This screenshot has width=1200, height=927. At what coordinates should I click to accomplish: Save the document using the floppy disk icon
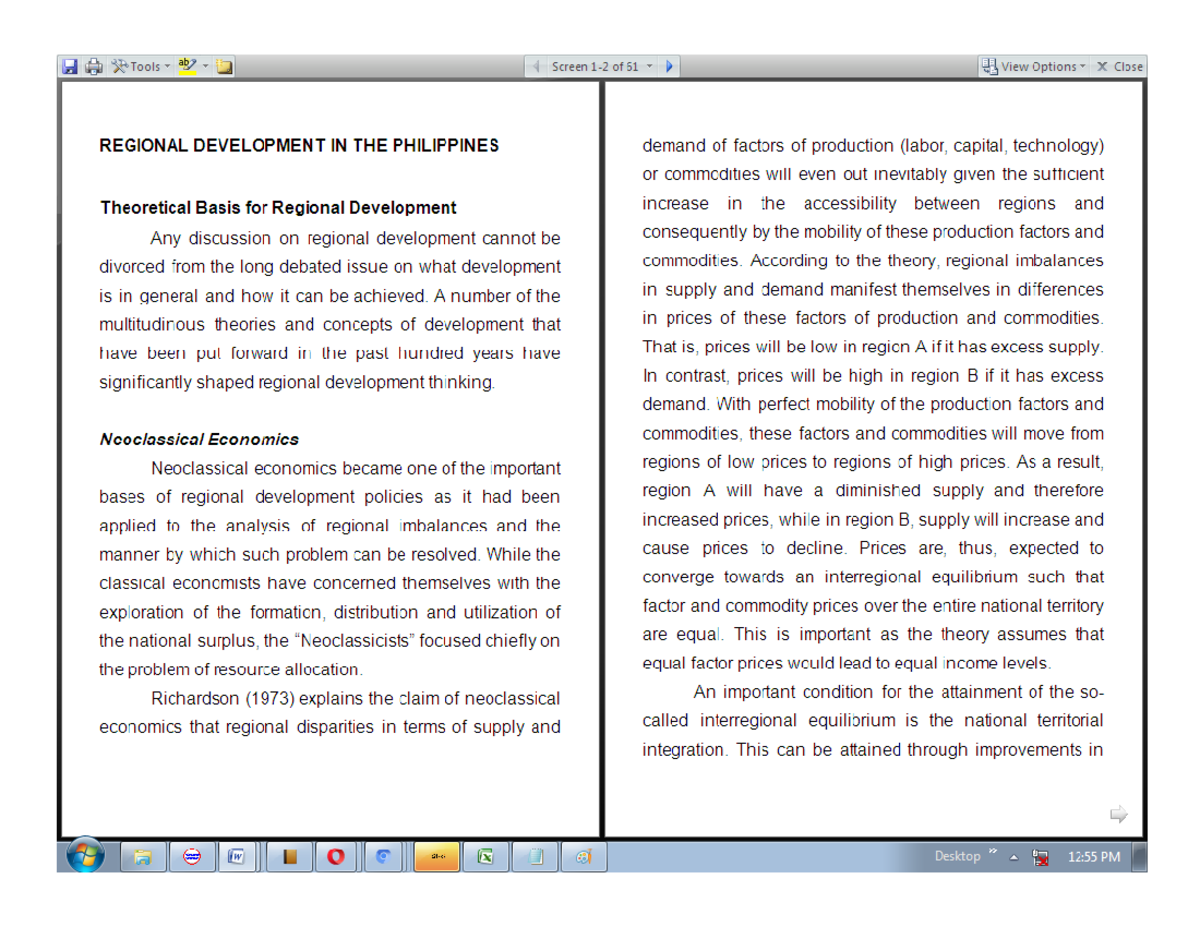[x=70, y=67]
